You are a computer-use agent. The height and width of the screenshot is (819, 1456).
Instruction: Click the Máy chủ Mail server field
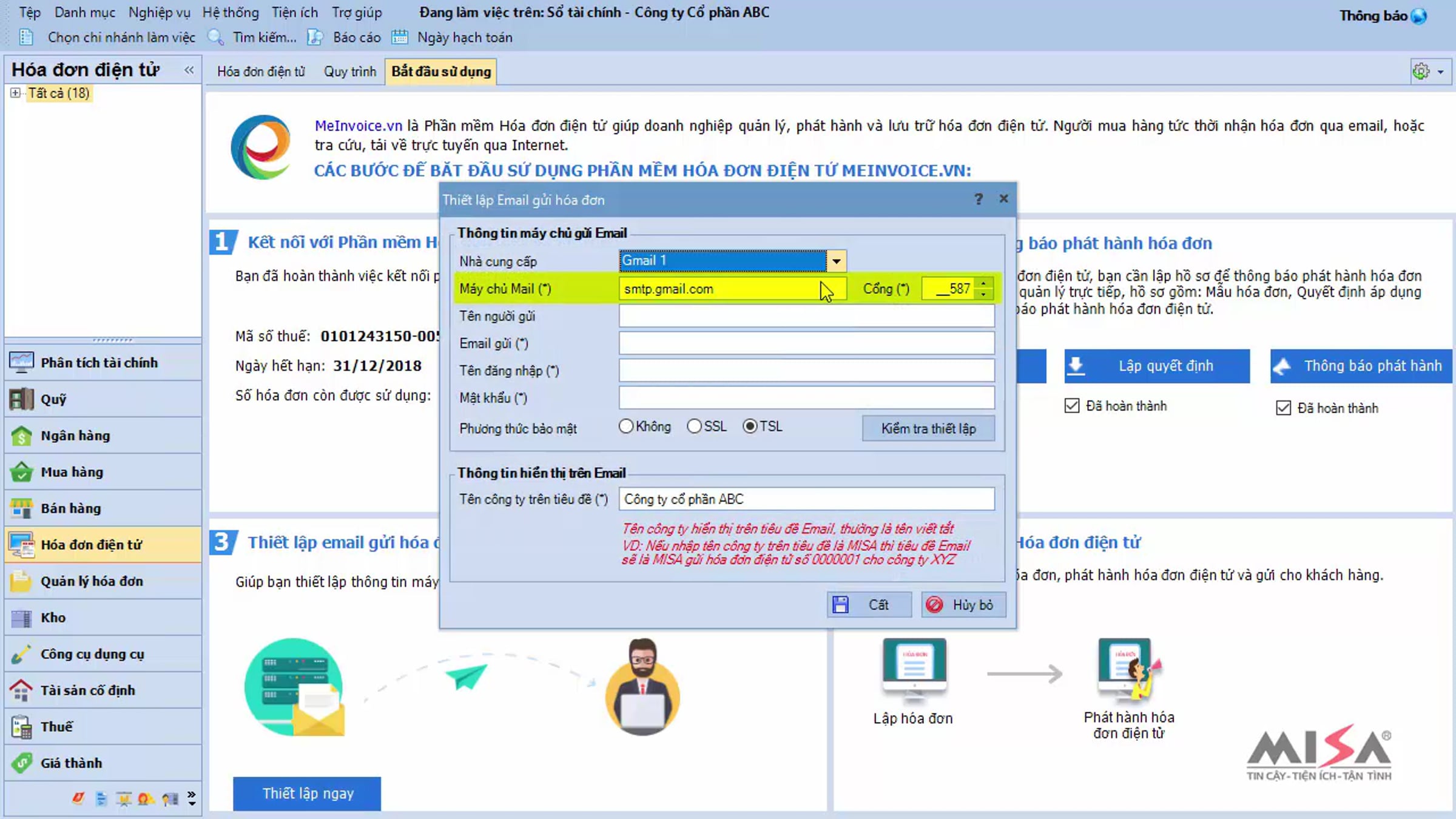click(732, 289)
